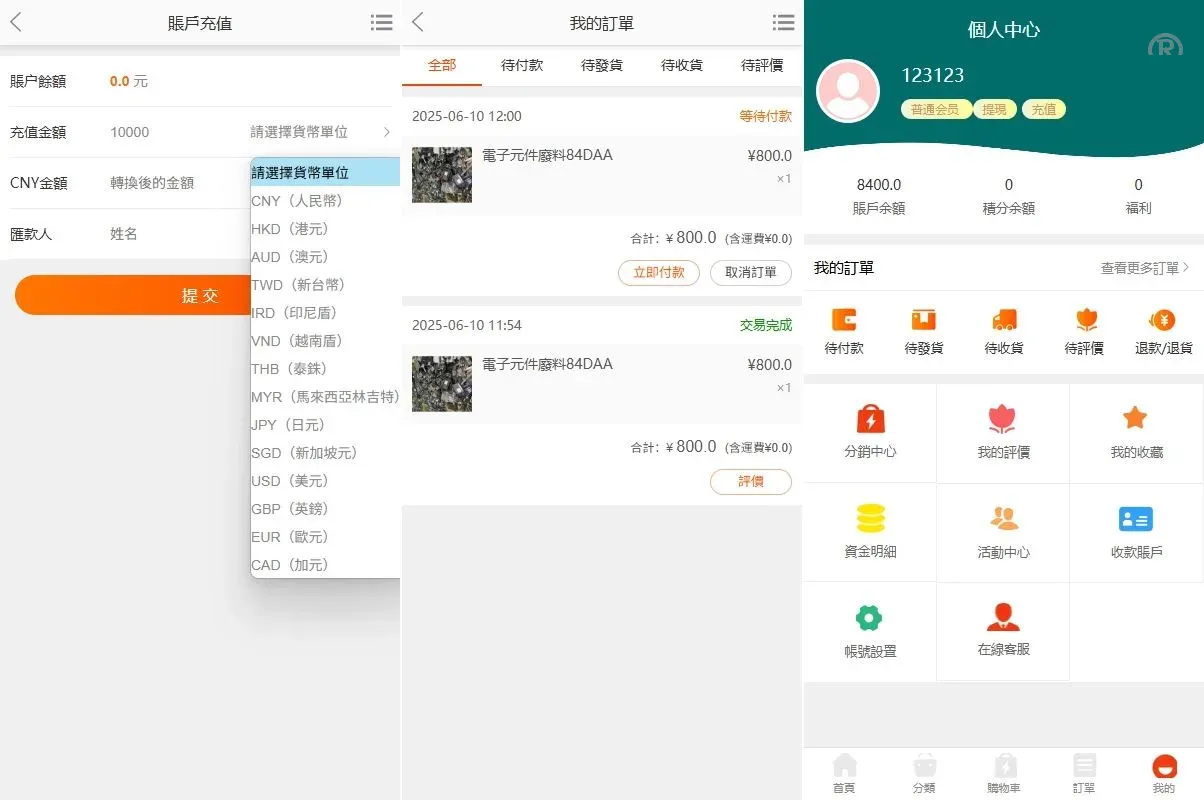The image size is (1204, 800).
Task: Click the 電子元件廢料 product thumbnail
Action: pos(441,174)
